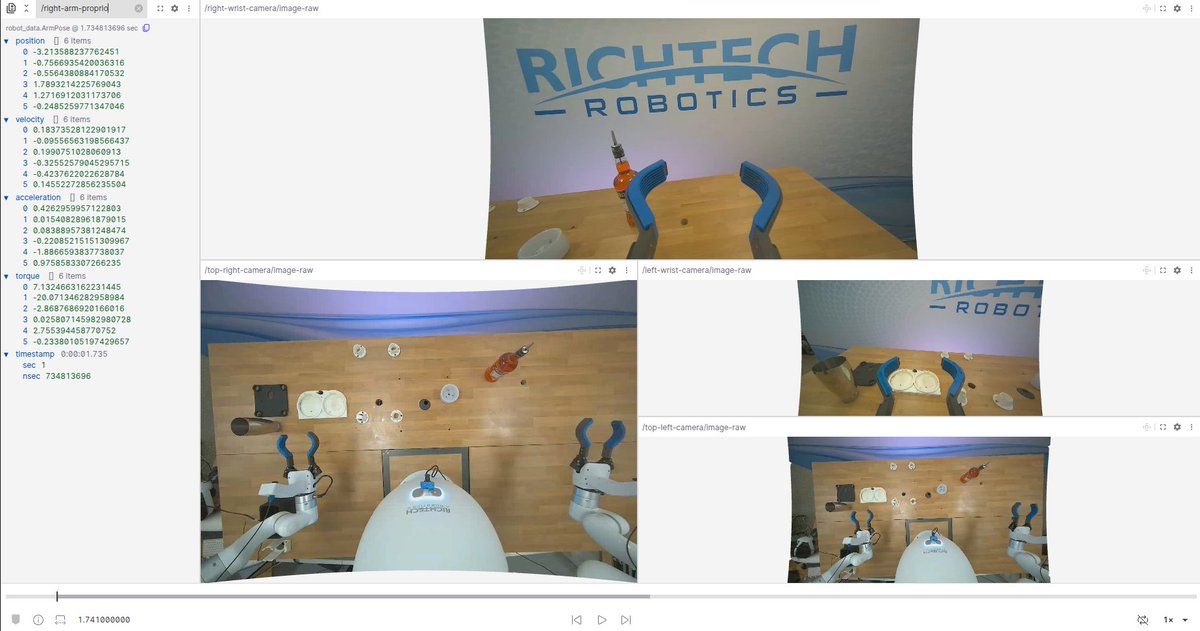Click the diff mode icon in Raw Messages panel

pos(12,8)
